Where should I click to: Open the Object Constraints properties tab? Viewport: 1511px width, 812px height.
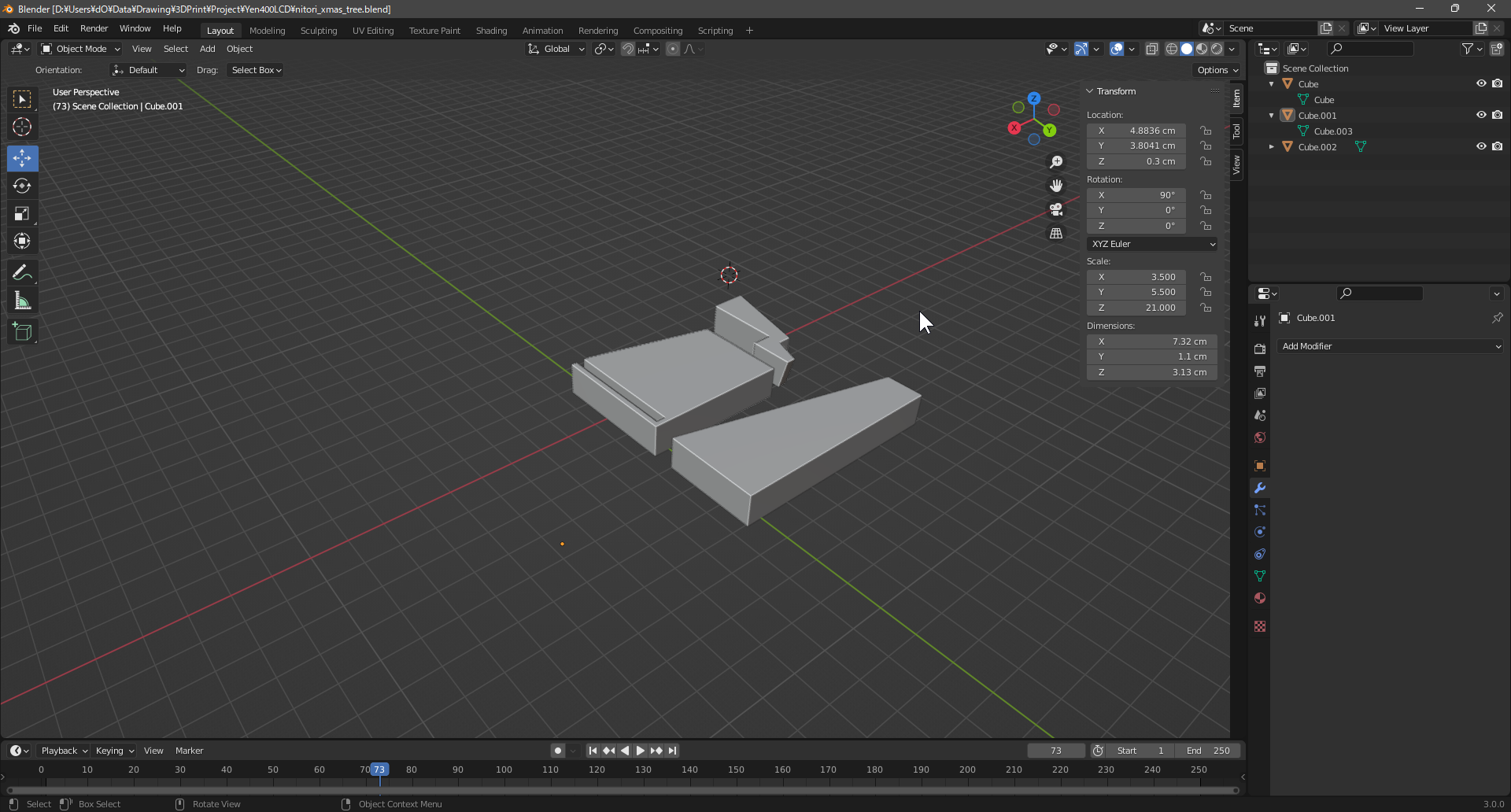pos(1260,554)
